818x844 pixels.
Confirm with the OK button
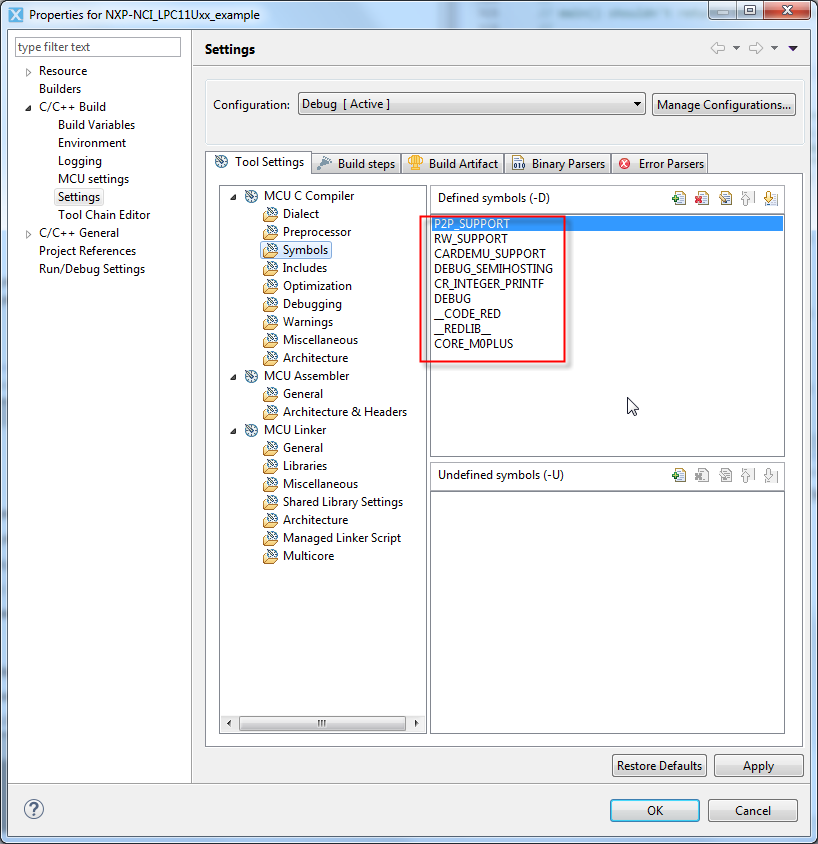pos(655,810)
